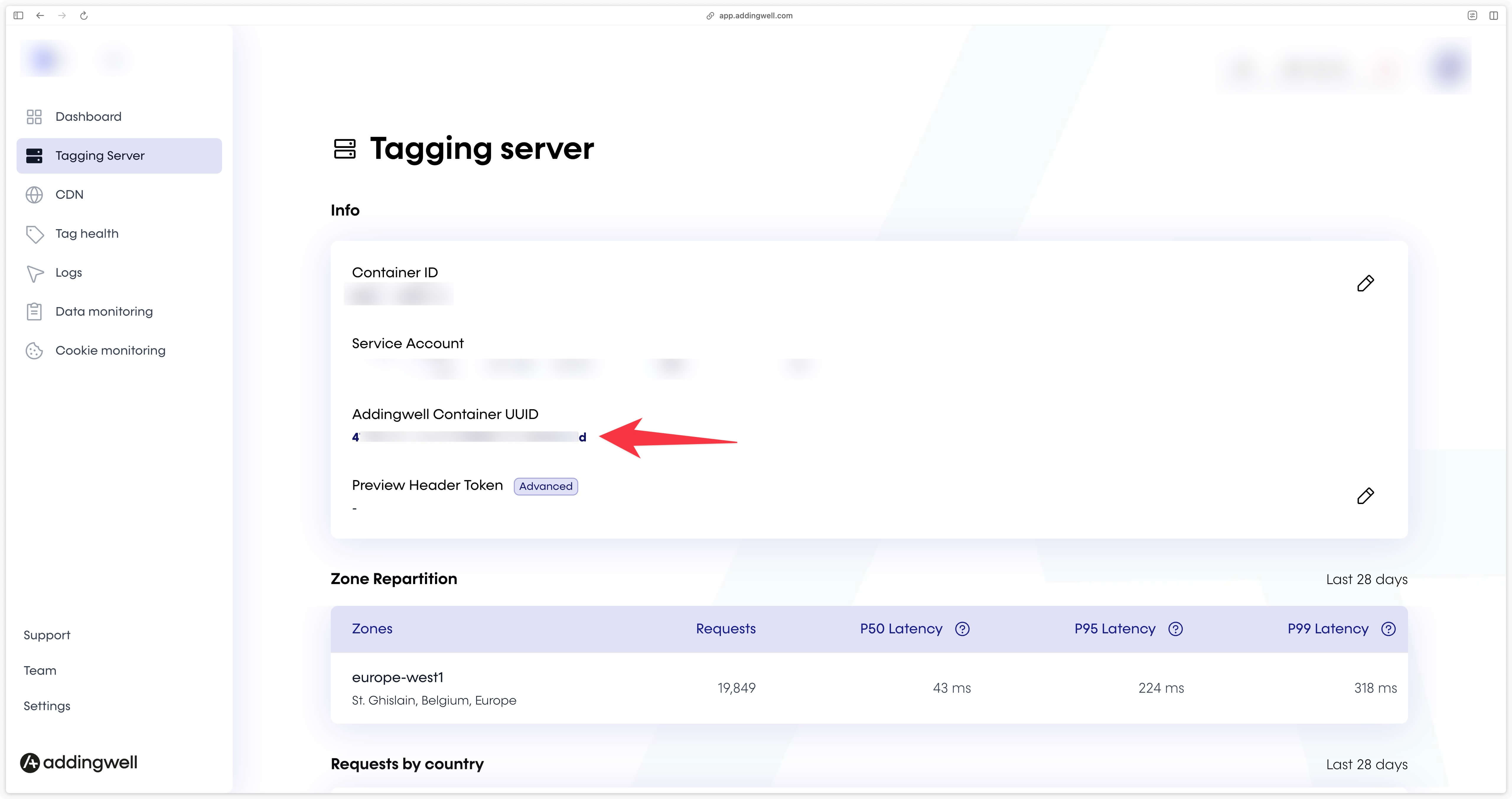Toggle the browser sidebar icon
The width and height of the screenshot is (1512, 799).
[18, 16]
